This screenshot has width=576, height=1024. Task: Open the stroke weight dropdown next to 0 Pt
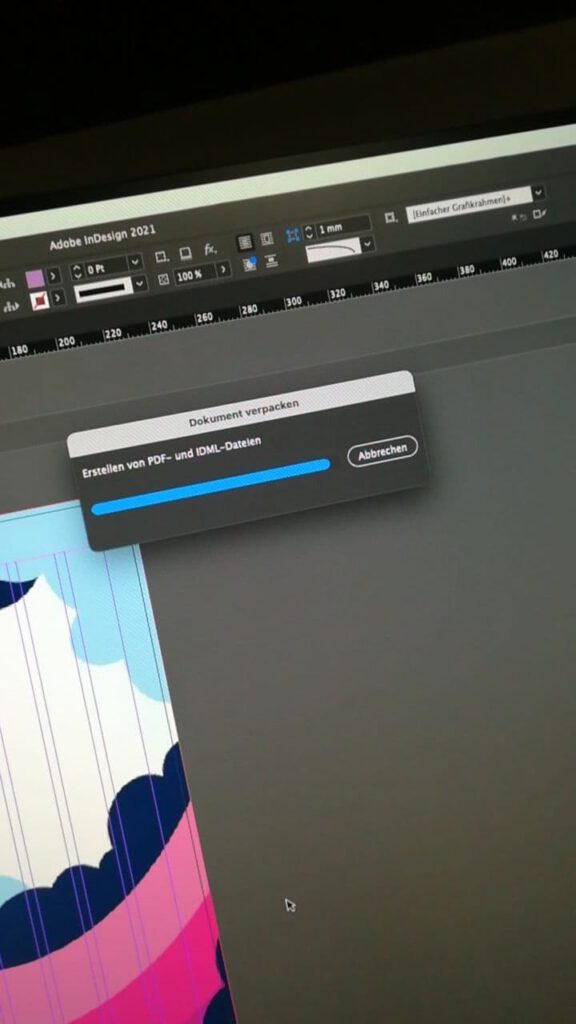click(135, 263)
